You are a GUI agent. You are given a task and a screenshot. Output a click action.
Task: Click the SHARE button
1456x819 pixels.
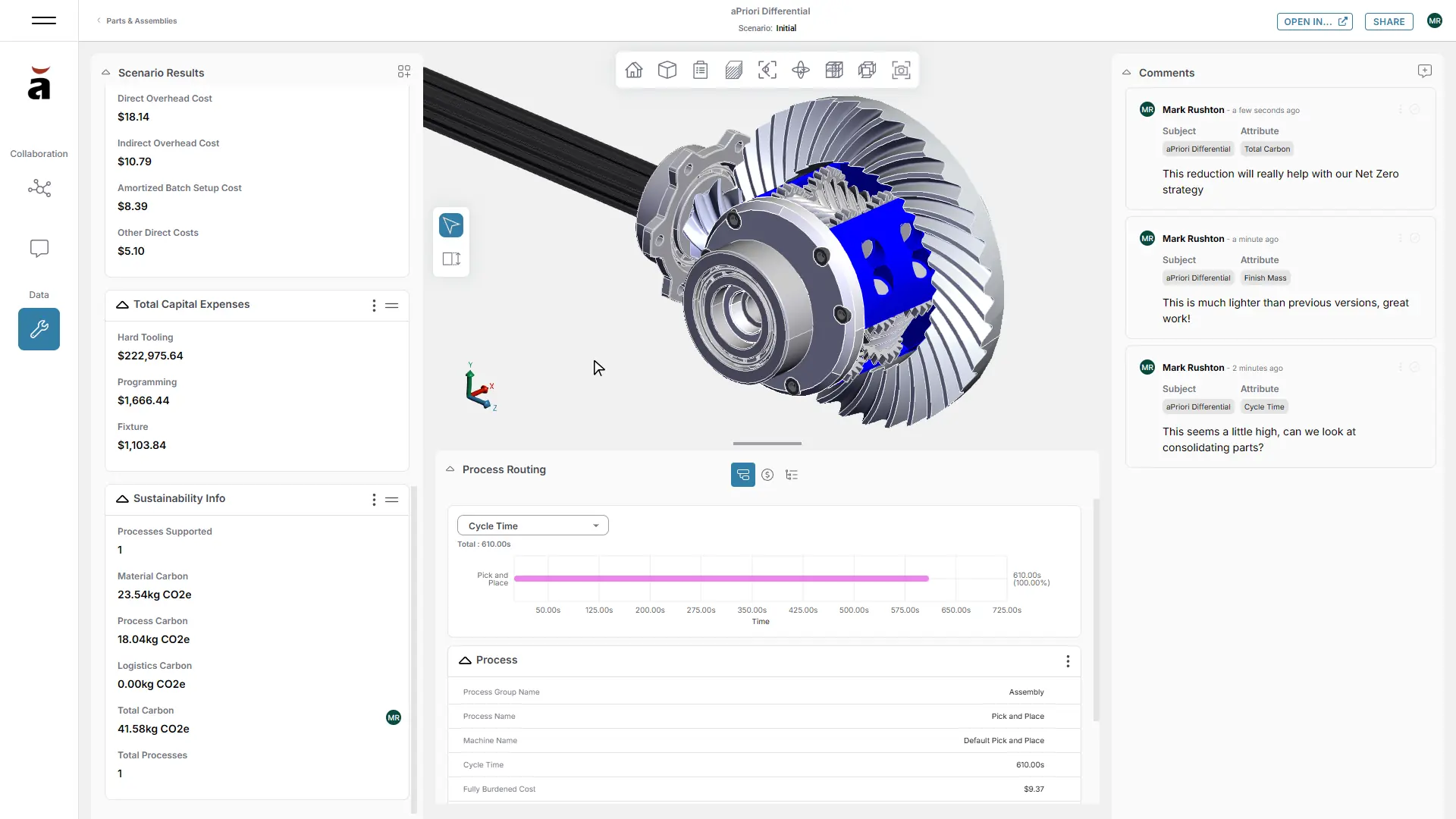click(x=1389, y=21)
